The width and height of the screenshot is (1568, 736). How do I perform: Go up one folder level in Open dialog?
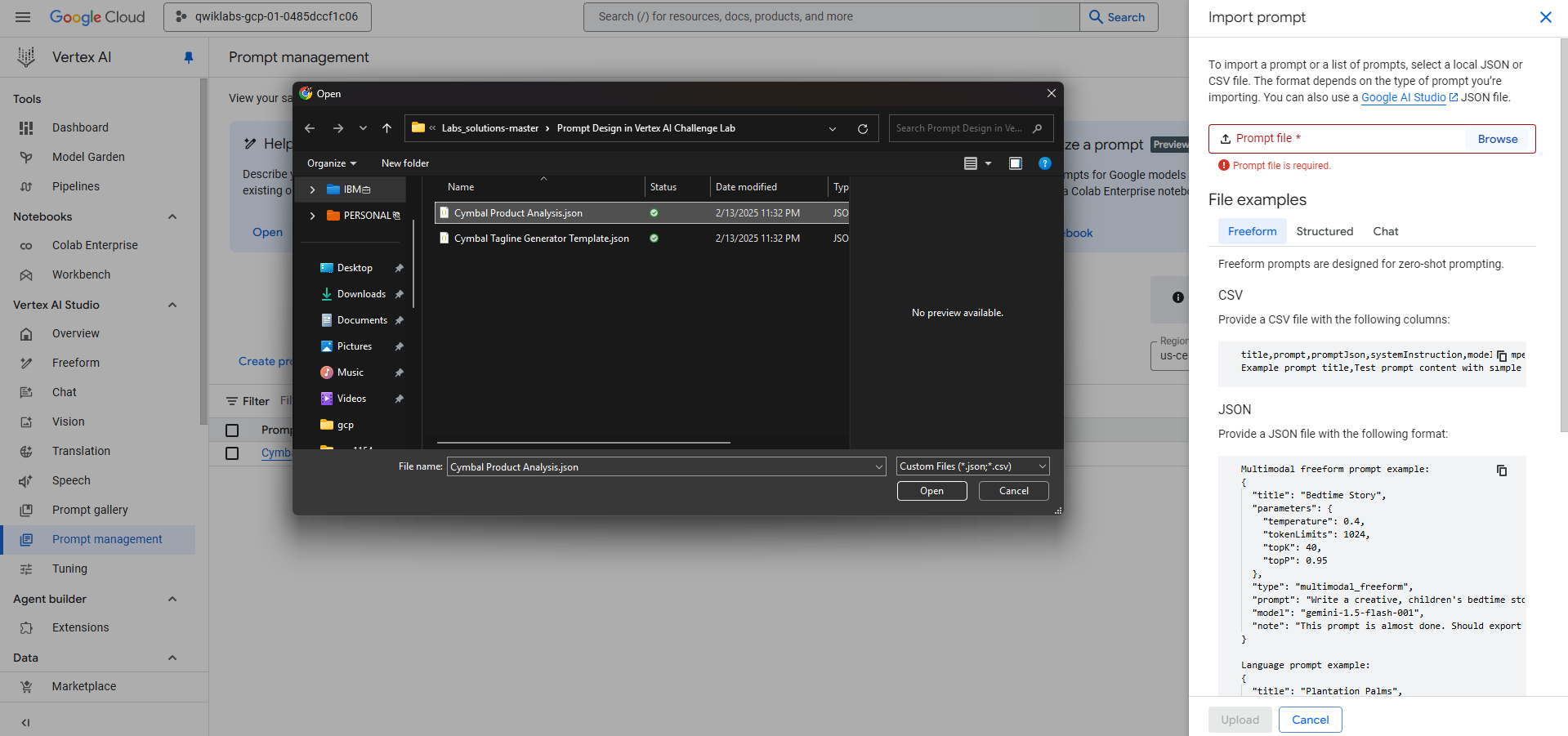(387, 128)
